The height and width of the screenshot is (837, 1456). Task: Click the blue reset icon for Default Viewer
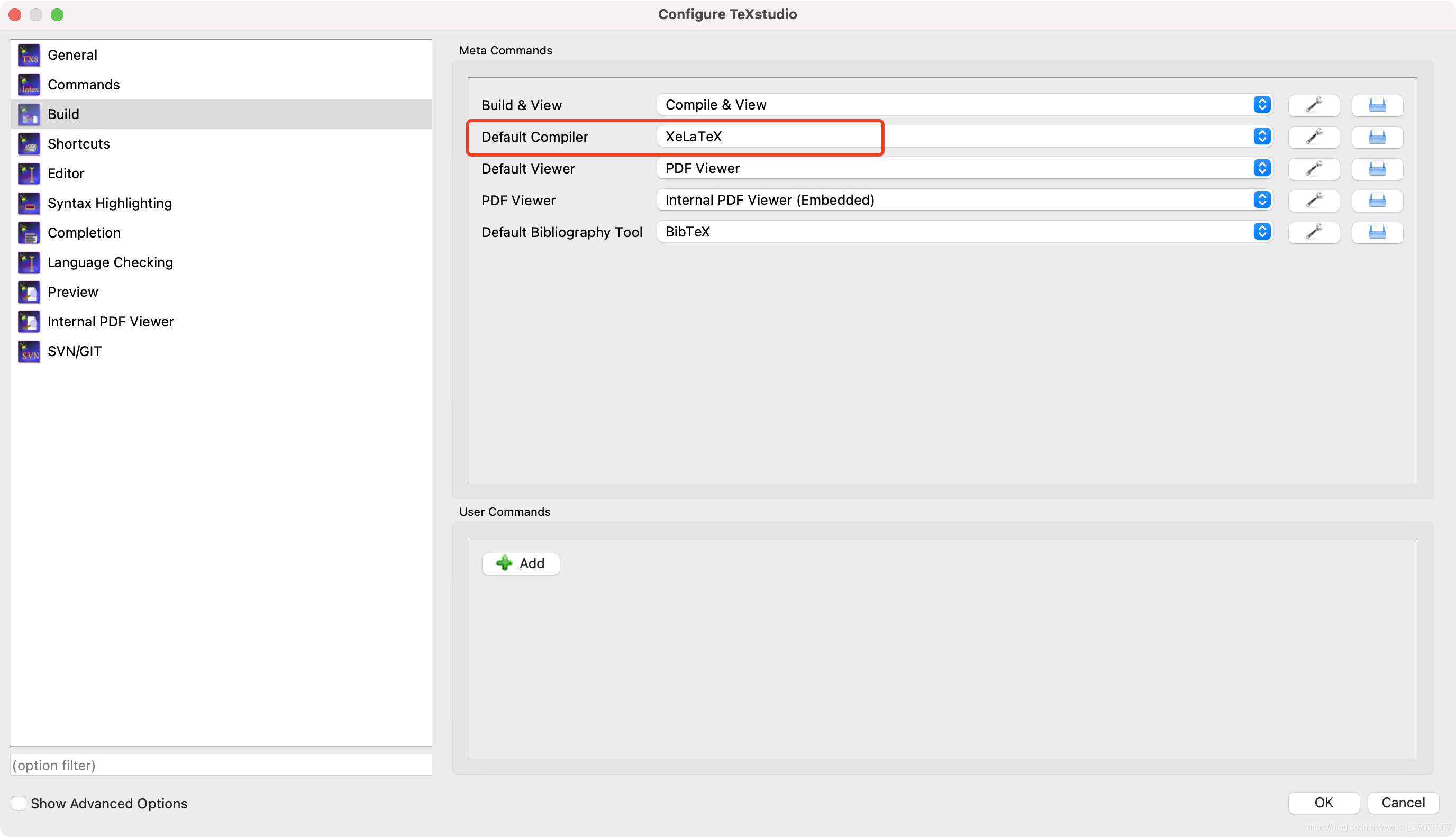click(1377, 168)
